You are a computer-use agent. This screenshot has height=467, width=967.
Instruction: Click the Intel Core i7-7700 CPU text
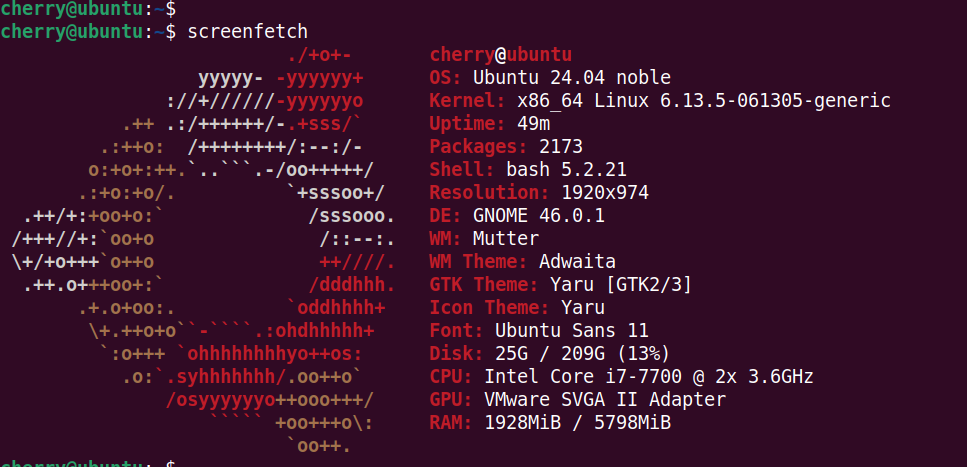648,377
